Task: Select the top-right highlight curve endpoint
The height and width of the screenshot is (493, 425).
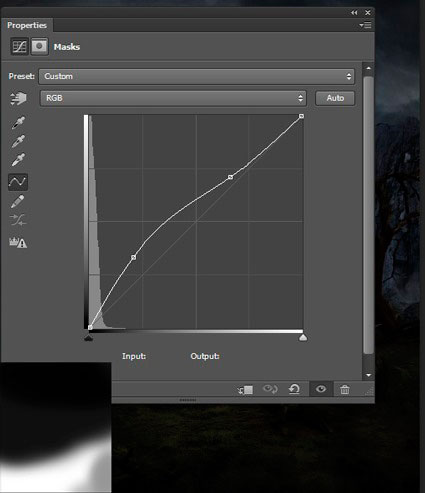Action: click(301, 116)
